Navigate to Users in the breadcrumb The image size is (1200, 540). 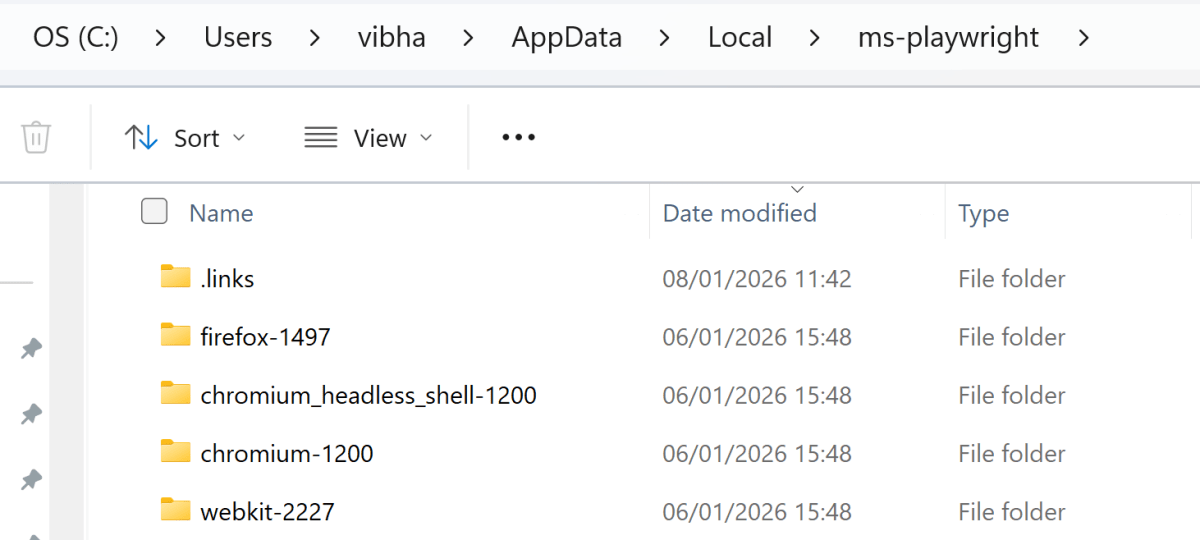pyautogui.click(x=238, y=38)
